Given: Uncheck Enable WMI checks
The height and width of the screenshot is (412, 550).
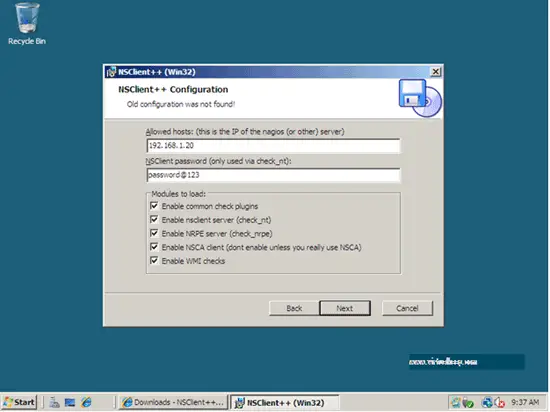Looking at the screenshot, I should coord(154,261).
